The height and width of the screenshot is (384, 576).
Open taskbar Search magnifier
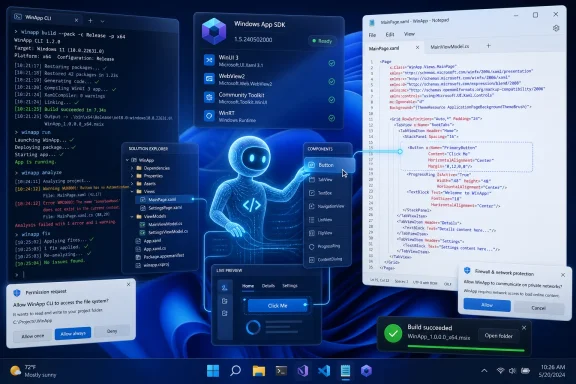[235, 371]
